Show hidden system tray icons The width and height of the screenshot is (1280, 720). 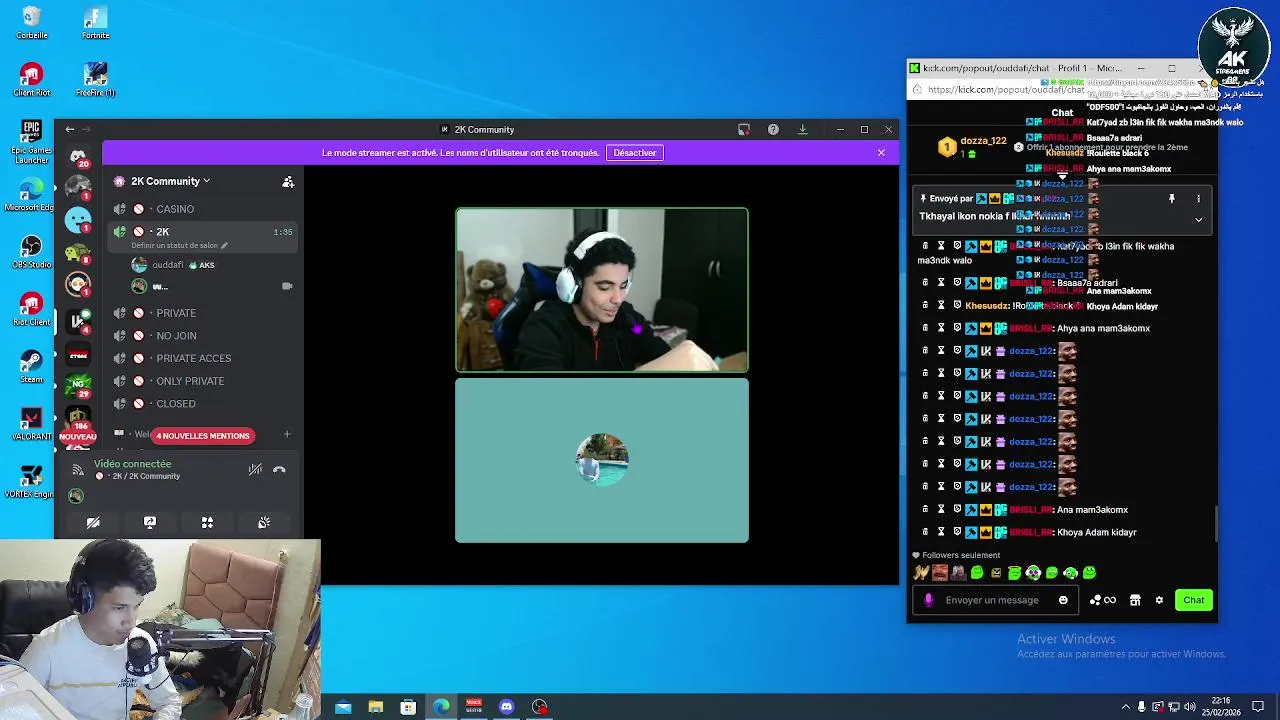tap(1126, 707)
